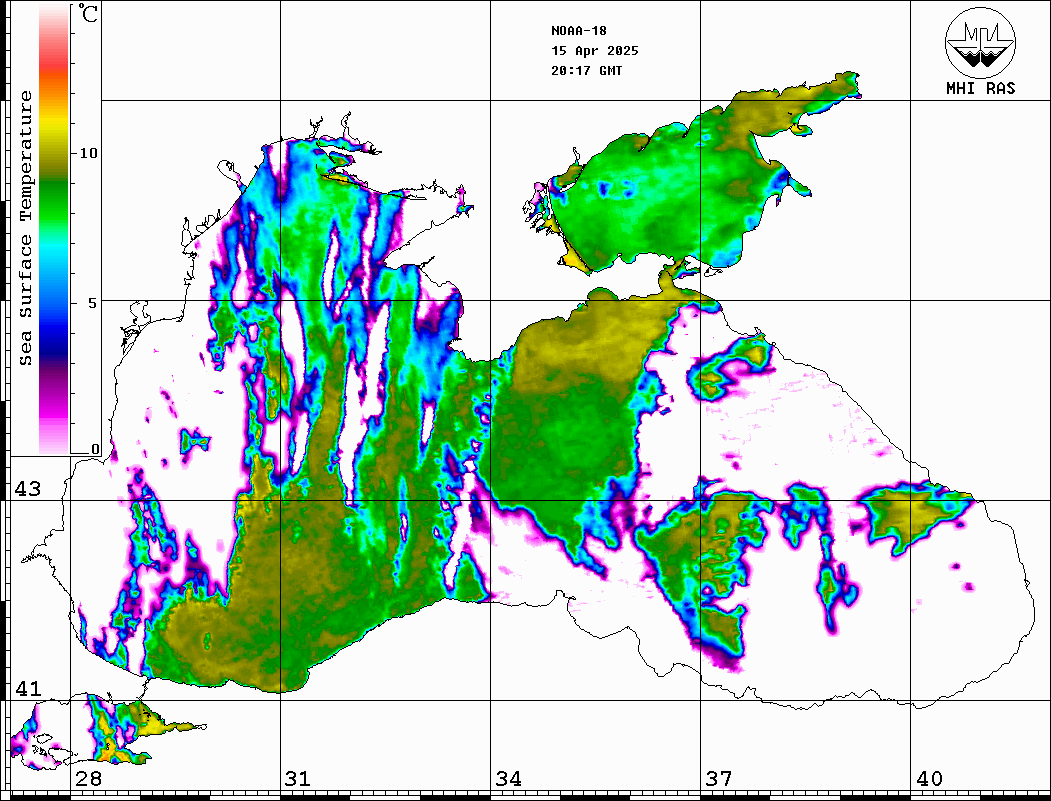Click the longitude label '37'

pos(719,779)
